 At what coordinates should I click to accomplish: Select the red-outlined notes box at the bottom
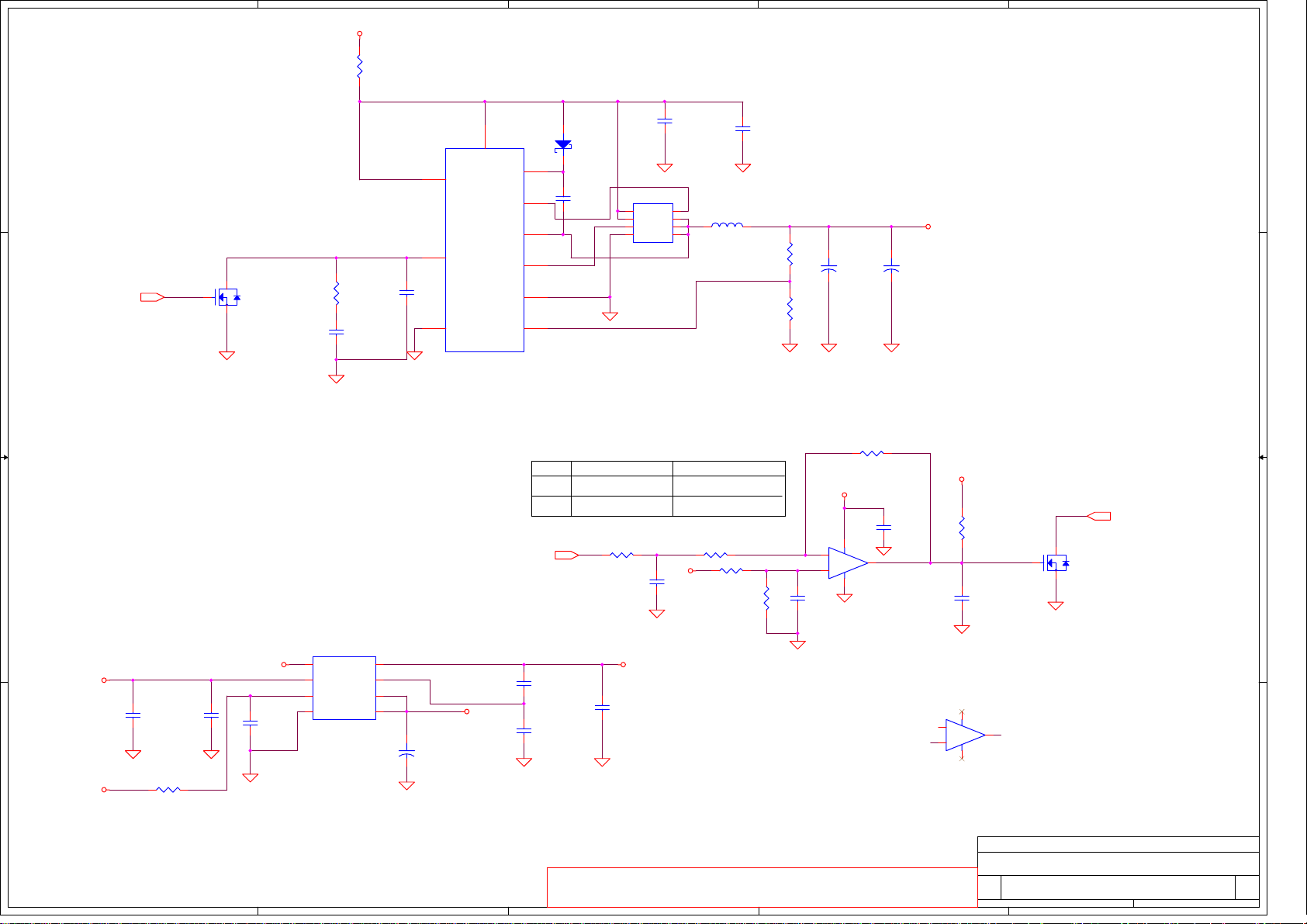[762, 887]
